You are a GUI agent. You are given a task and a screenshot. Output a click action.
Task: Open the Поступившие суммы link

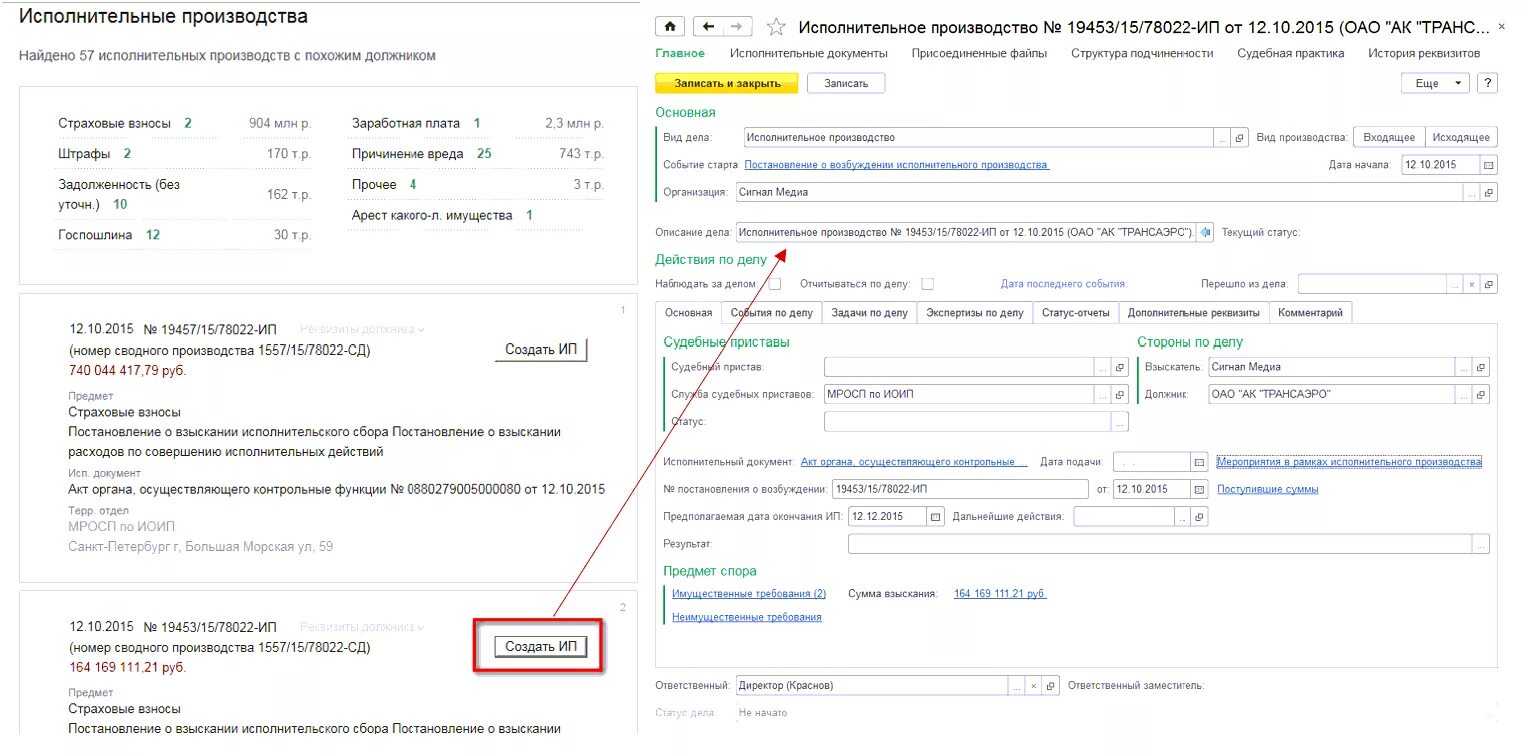(1267, 489)
